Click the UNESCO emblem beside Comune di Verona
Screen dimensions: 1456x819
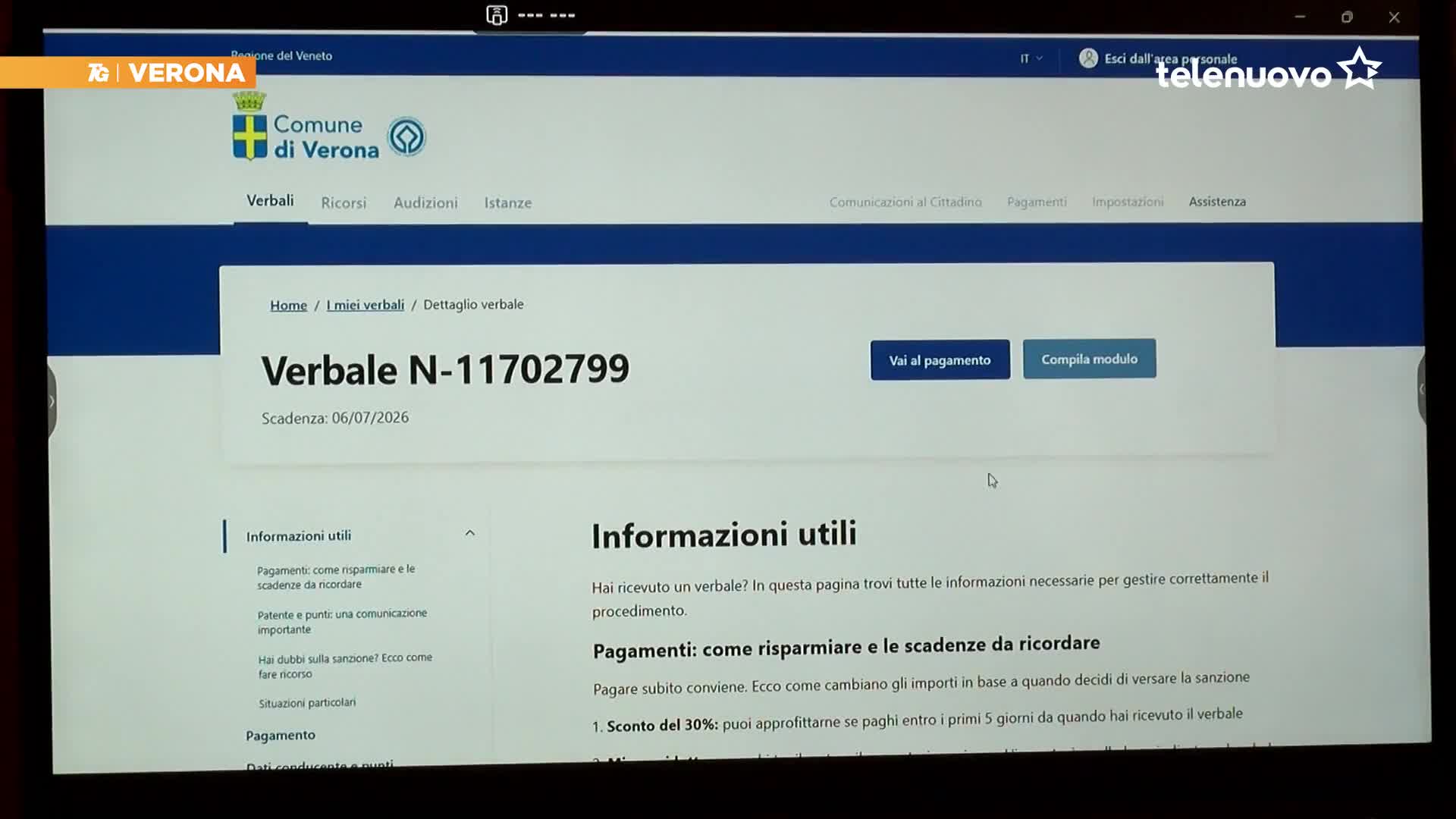407,137
